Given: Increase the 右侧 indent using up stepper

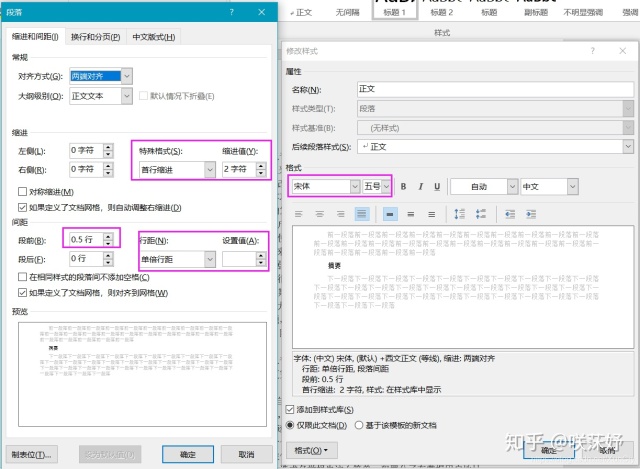Looking at the screenshot, I should click(108, 166).
